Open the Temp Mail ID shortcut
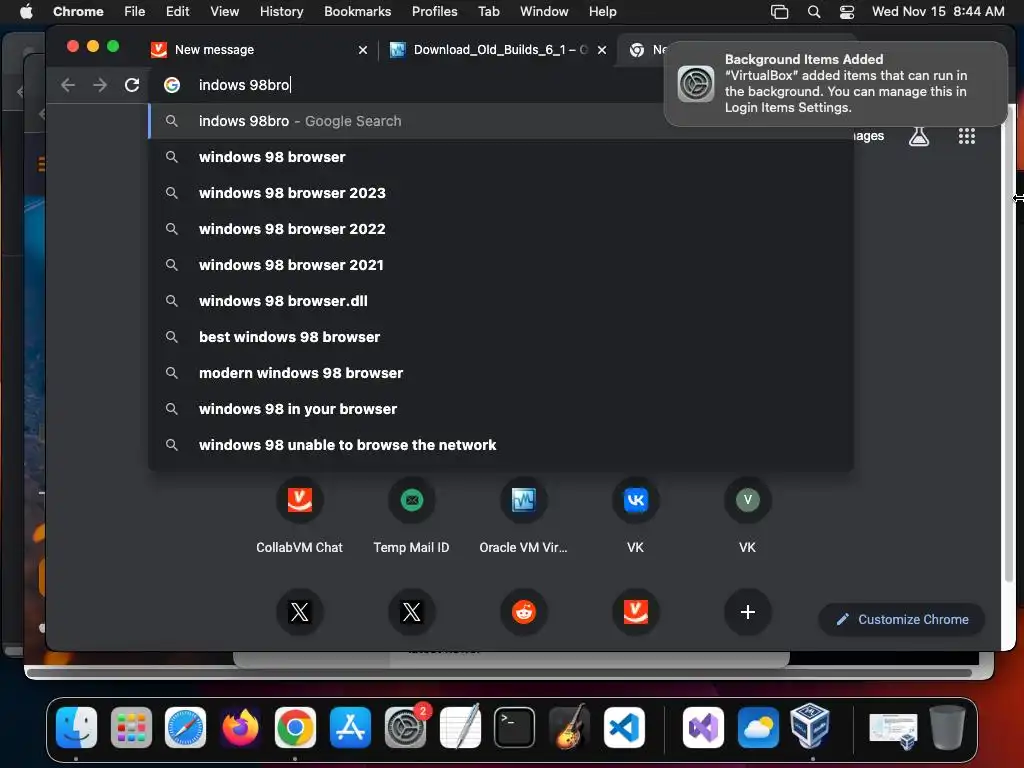Screen dimensions: 1024x768 click(411, 516)
